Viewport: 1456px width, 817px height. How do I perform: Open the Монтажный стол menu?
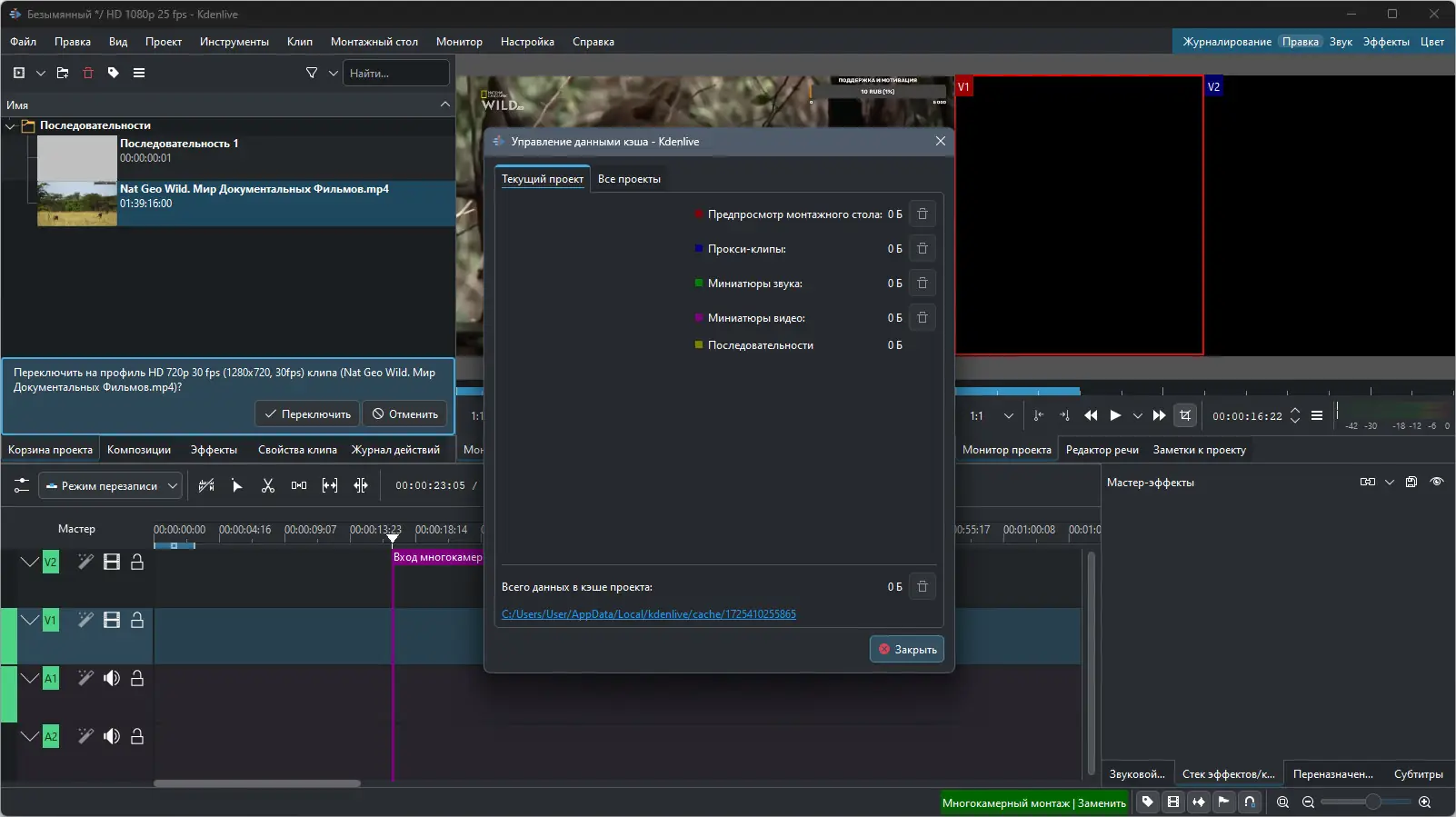(x=374, y=42)
